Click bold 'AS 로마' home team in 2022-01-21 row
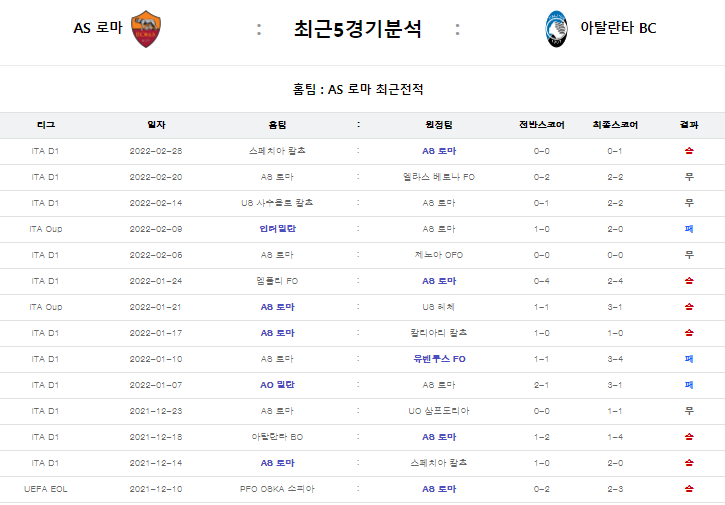725x505 pixels. pos(277,307)
